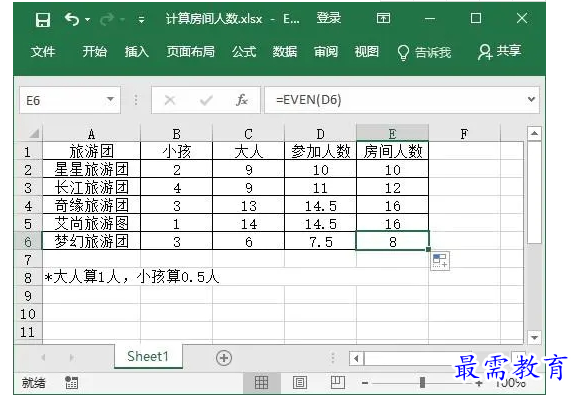This screenshot has width=576, height=399.
Task: Open the 数据 tab
Action: point(285,51)
